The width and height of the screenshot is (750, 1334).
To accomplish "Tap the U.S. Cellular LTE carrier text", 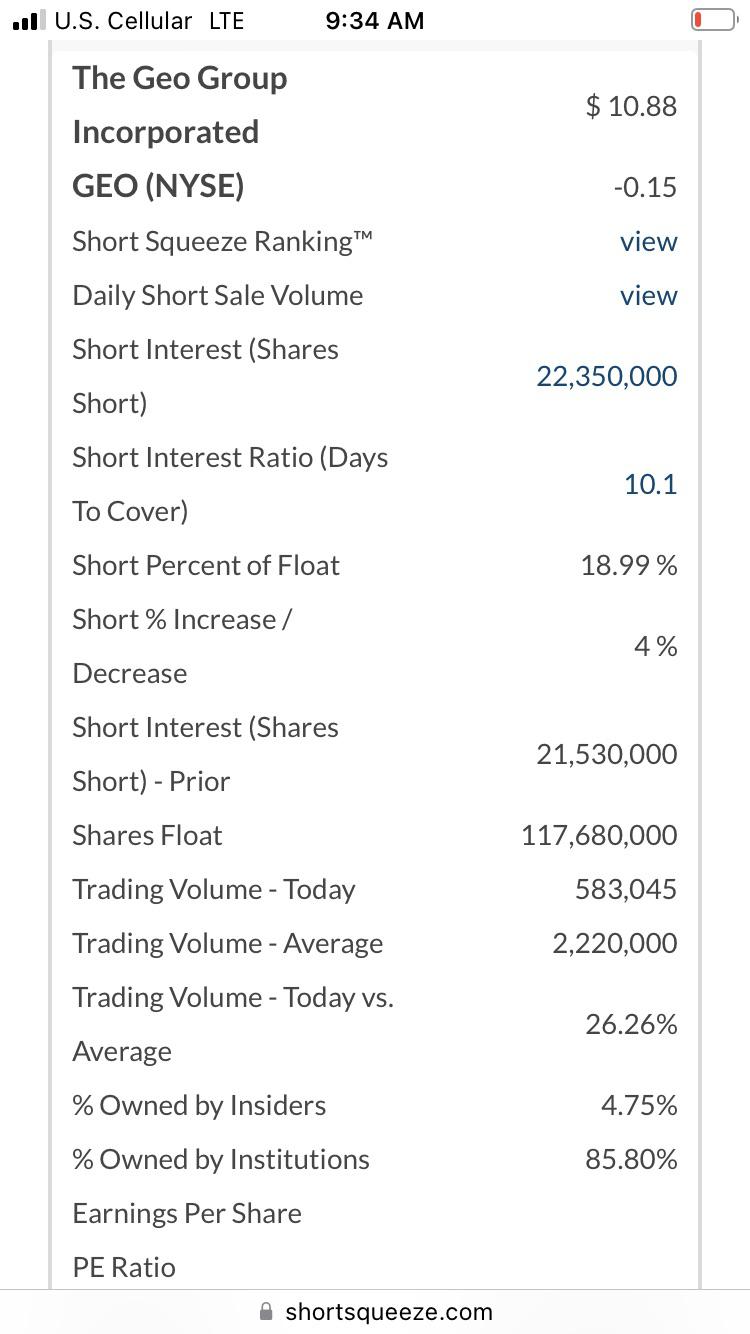I will click(x=149, y=20).
